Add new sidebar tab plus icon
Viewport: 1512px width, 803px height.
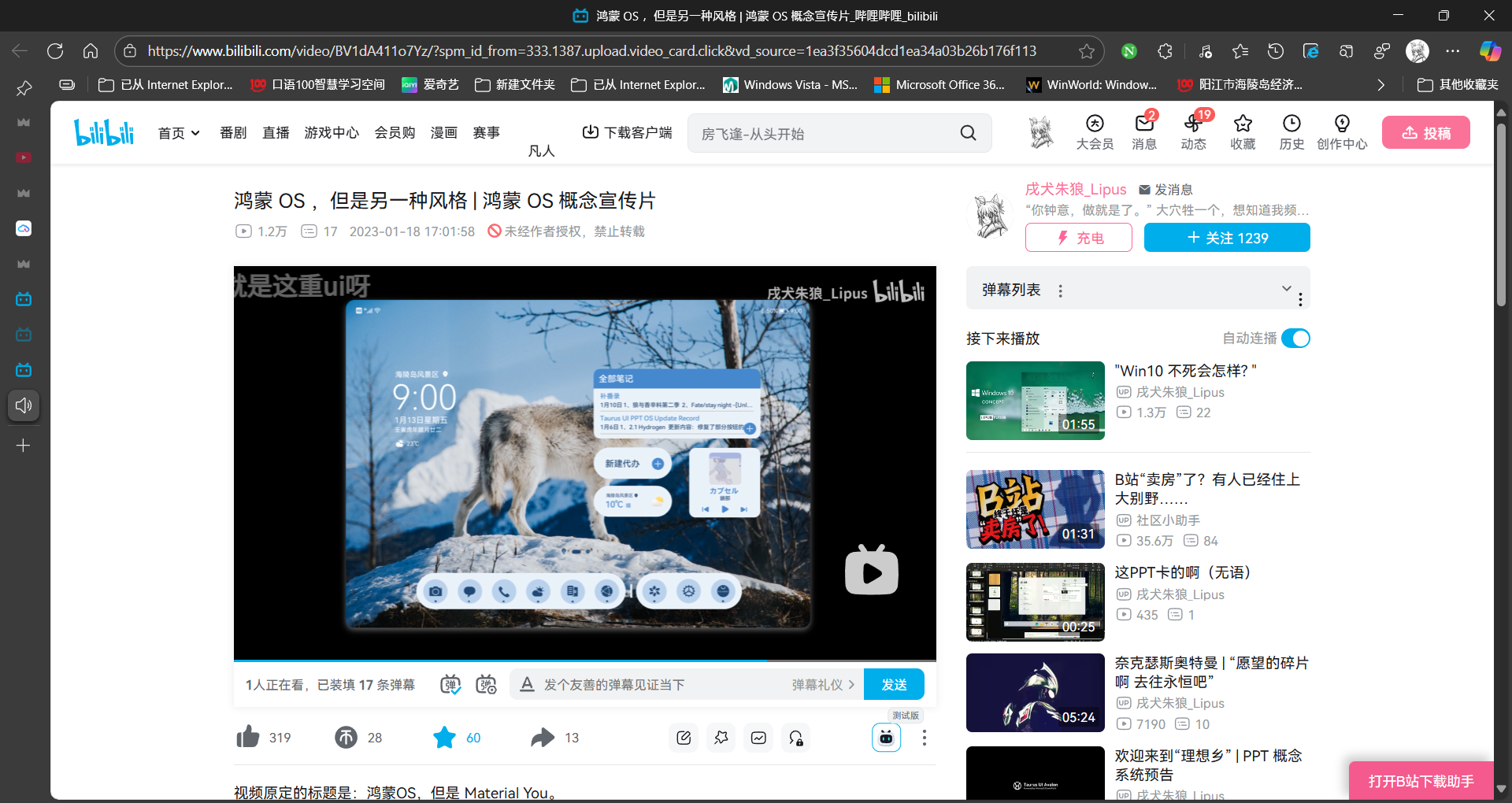click(x=24, y=446)
